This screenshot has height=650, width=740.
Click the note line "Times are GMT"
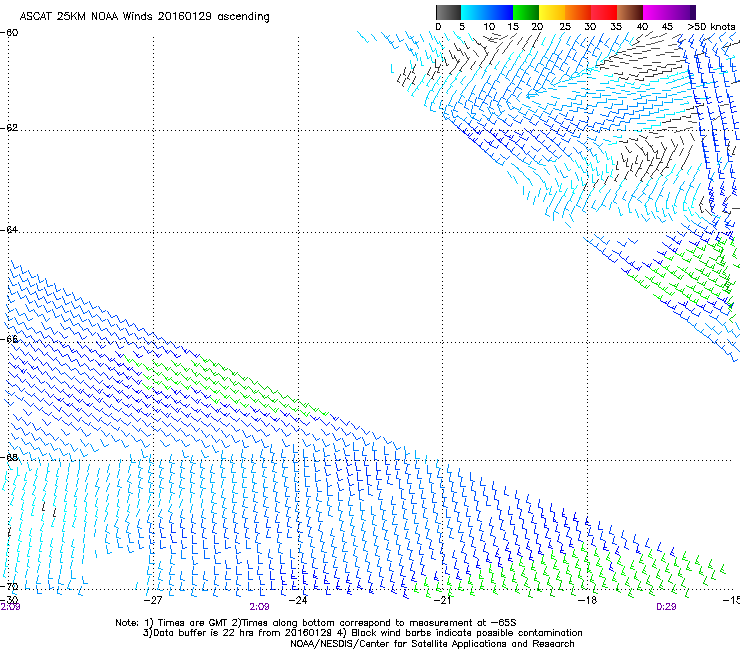coord(191,623)
